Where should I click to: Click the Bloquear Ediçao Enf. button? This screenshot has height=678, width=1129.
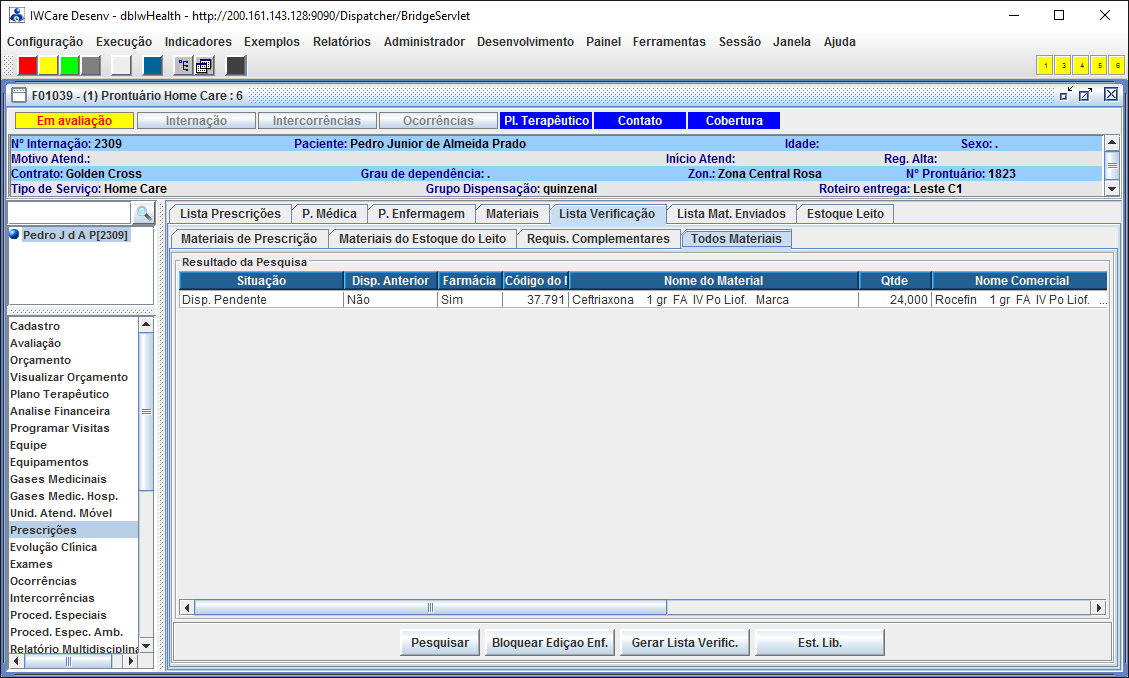550,643
